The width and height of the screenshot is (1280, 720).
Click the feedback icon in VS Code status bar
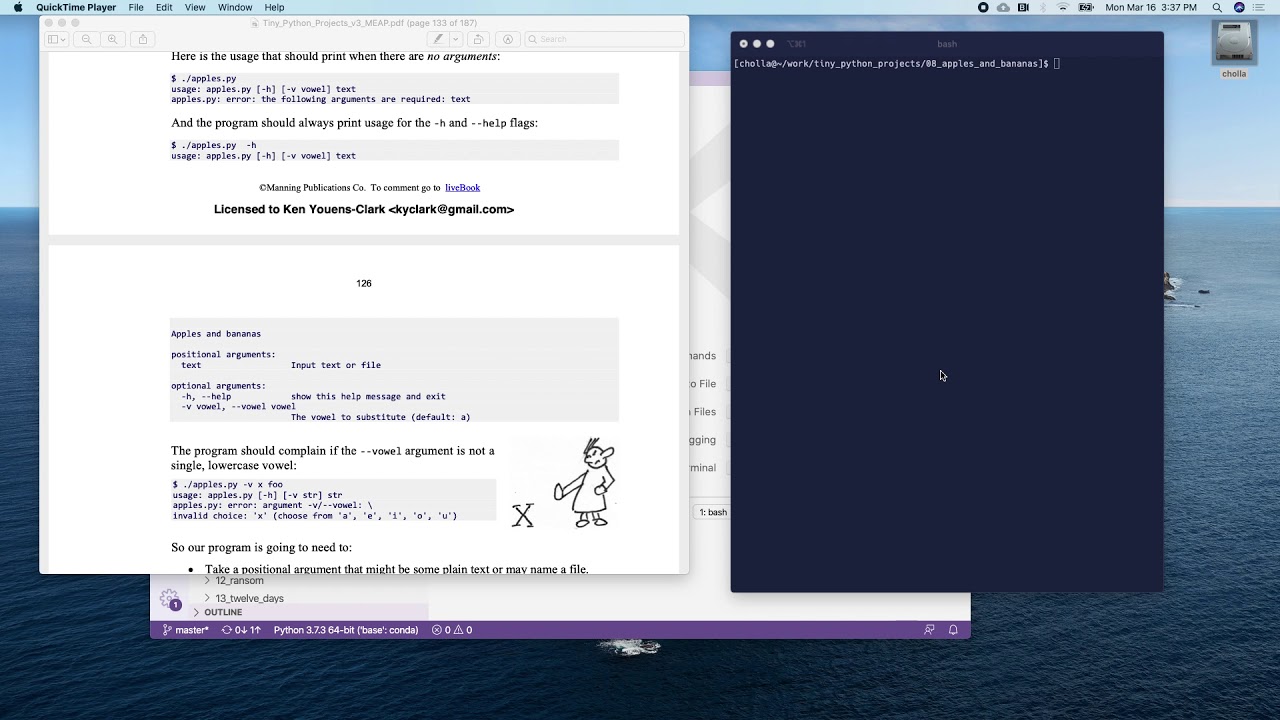coord(929,630)
